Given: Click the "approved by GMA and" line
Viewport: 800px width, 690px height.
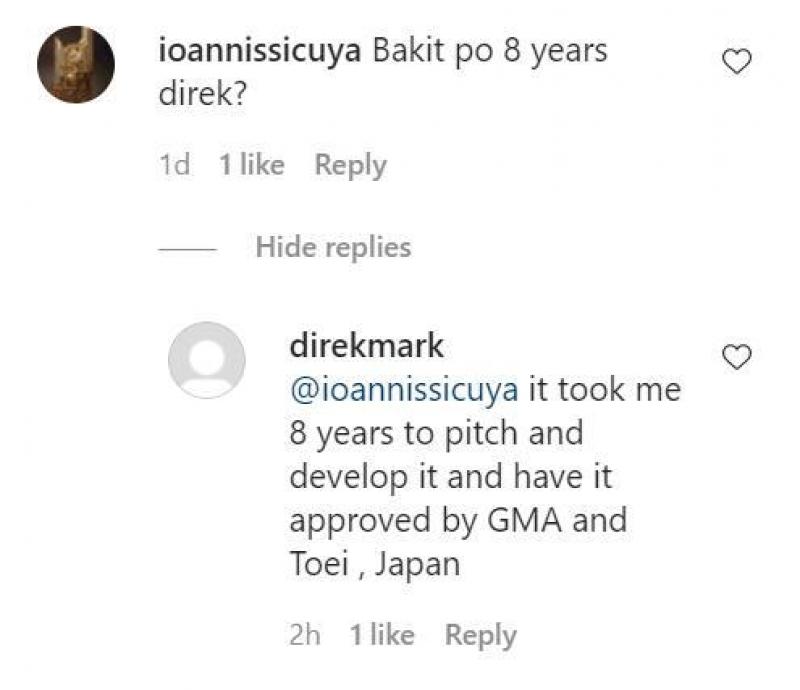Looking at the screenshot, I should (458, 521).
